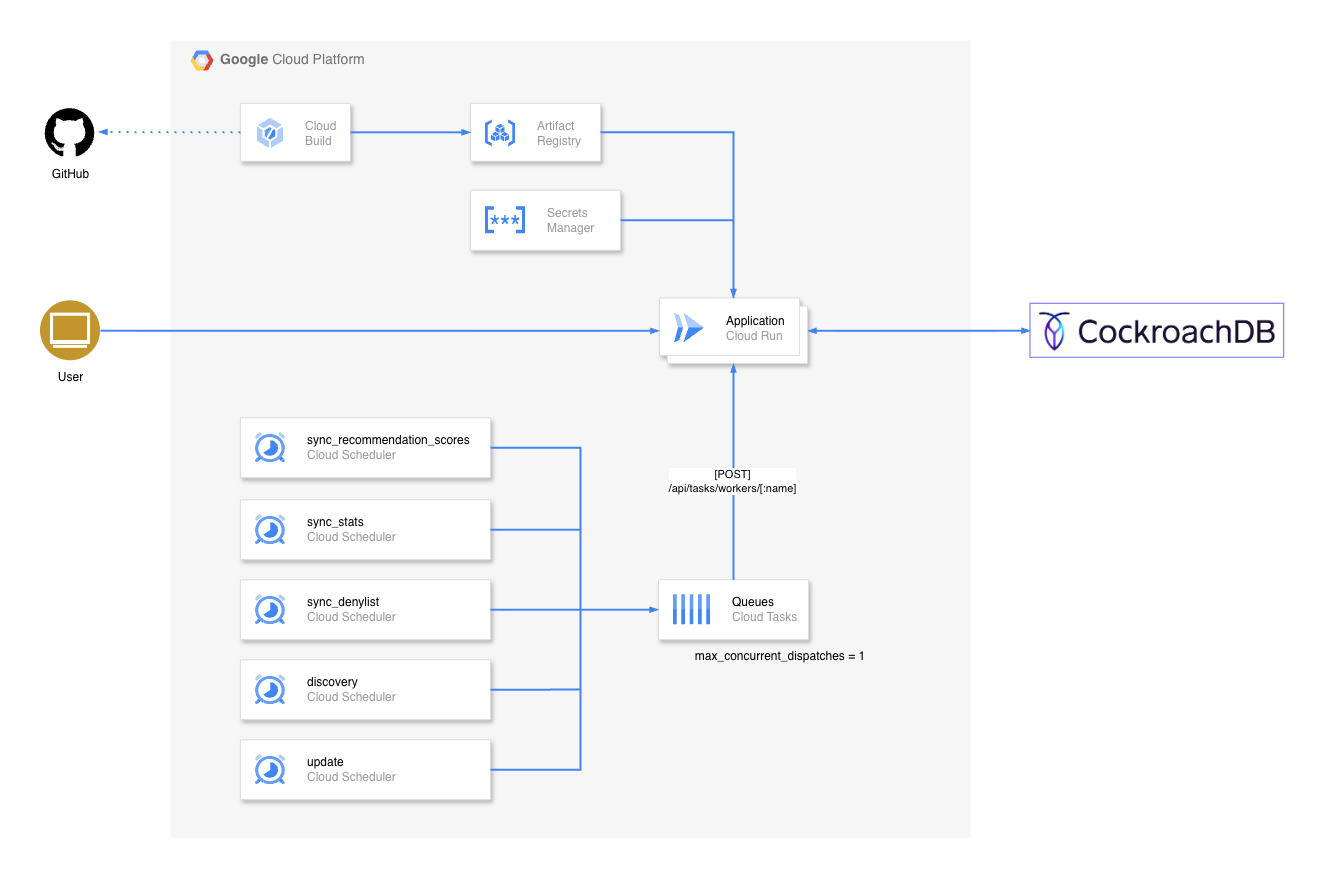The height and width of the screenshot is (878, 1324).
Task: Click the User monitor icon
Action: coord(70,330)
